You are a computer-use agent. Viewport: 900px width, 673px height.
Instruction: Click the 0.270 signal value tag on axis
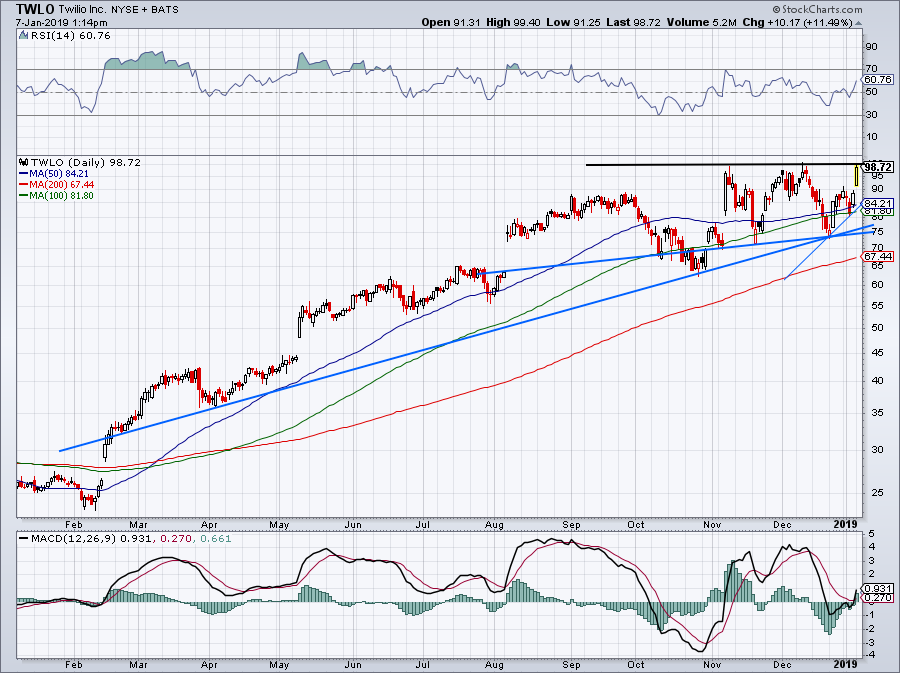(x=878, y=598)
